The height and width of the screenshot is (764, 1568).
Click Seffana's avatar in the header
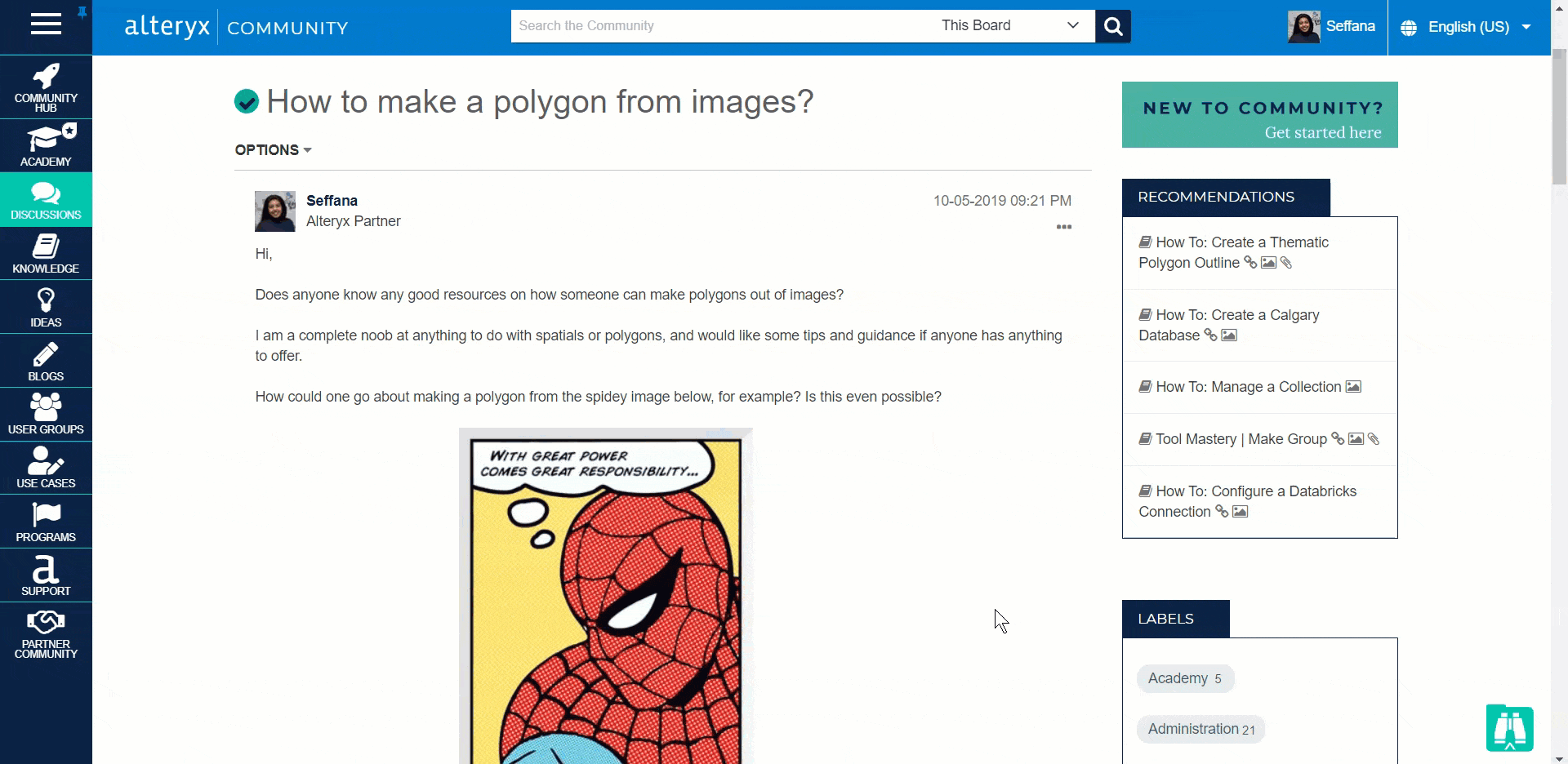pyautogui.click(x=1303, y=27)
